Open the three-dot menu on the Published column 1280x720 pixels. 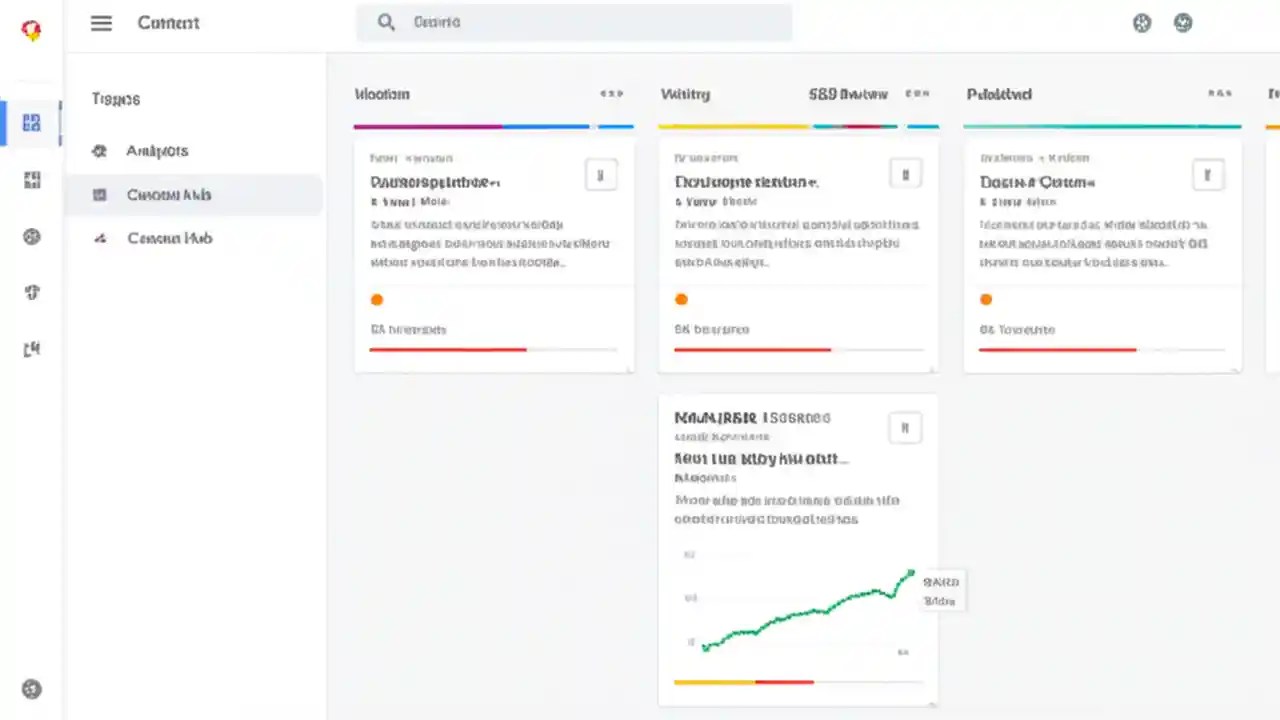(1220, 93)
